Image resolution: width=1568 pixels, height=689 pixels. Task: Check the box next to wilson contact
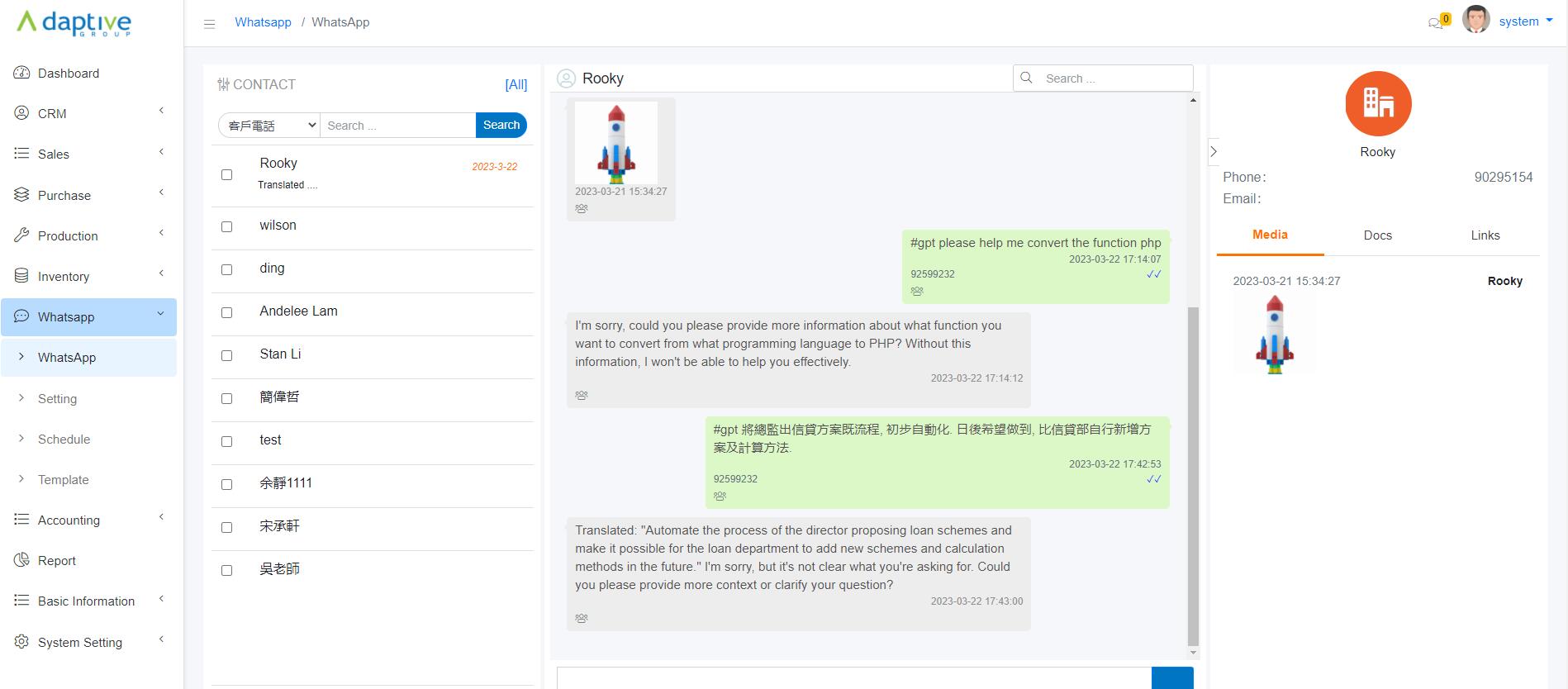(226, 226)
